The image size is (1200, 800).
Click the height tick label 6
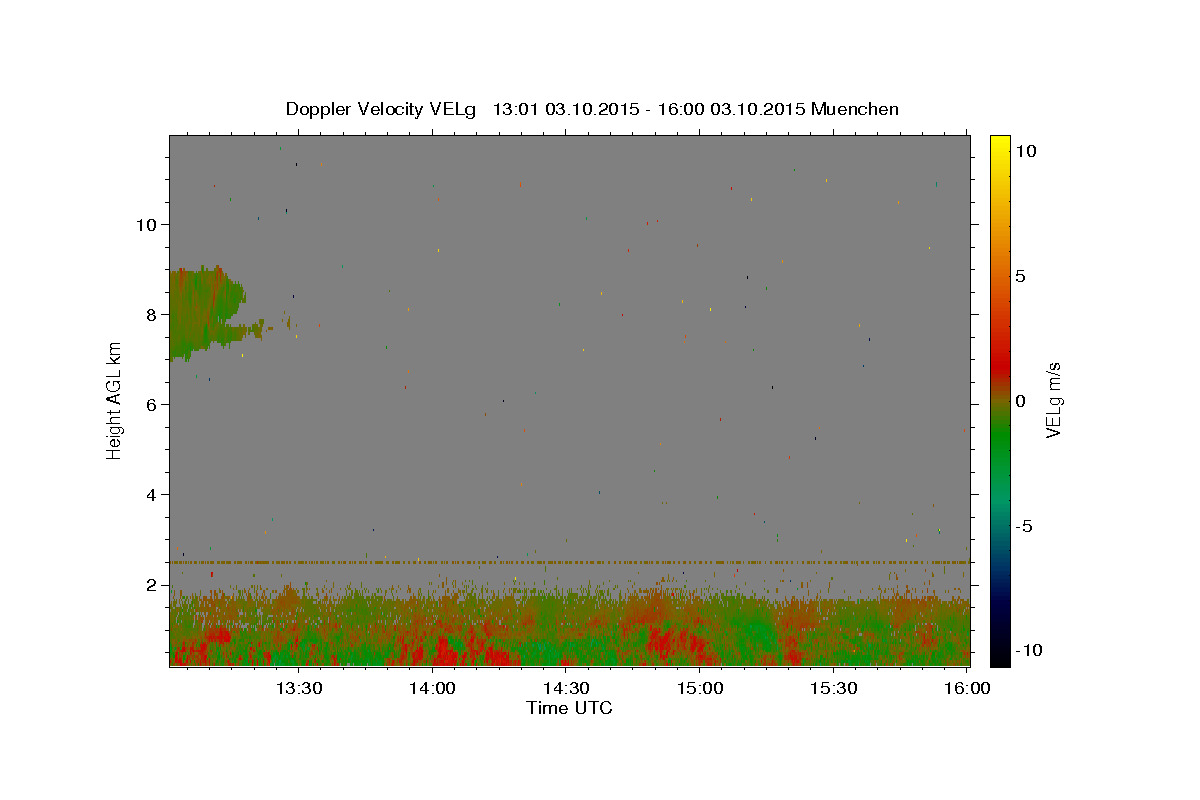tap(150, 404)
